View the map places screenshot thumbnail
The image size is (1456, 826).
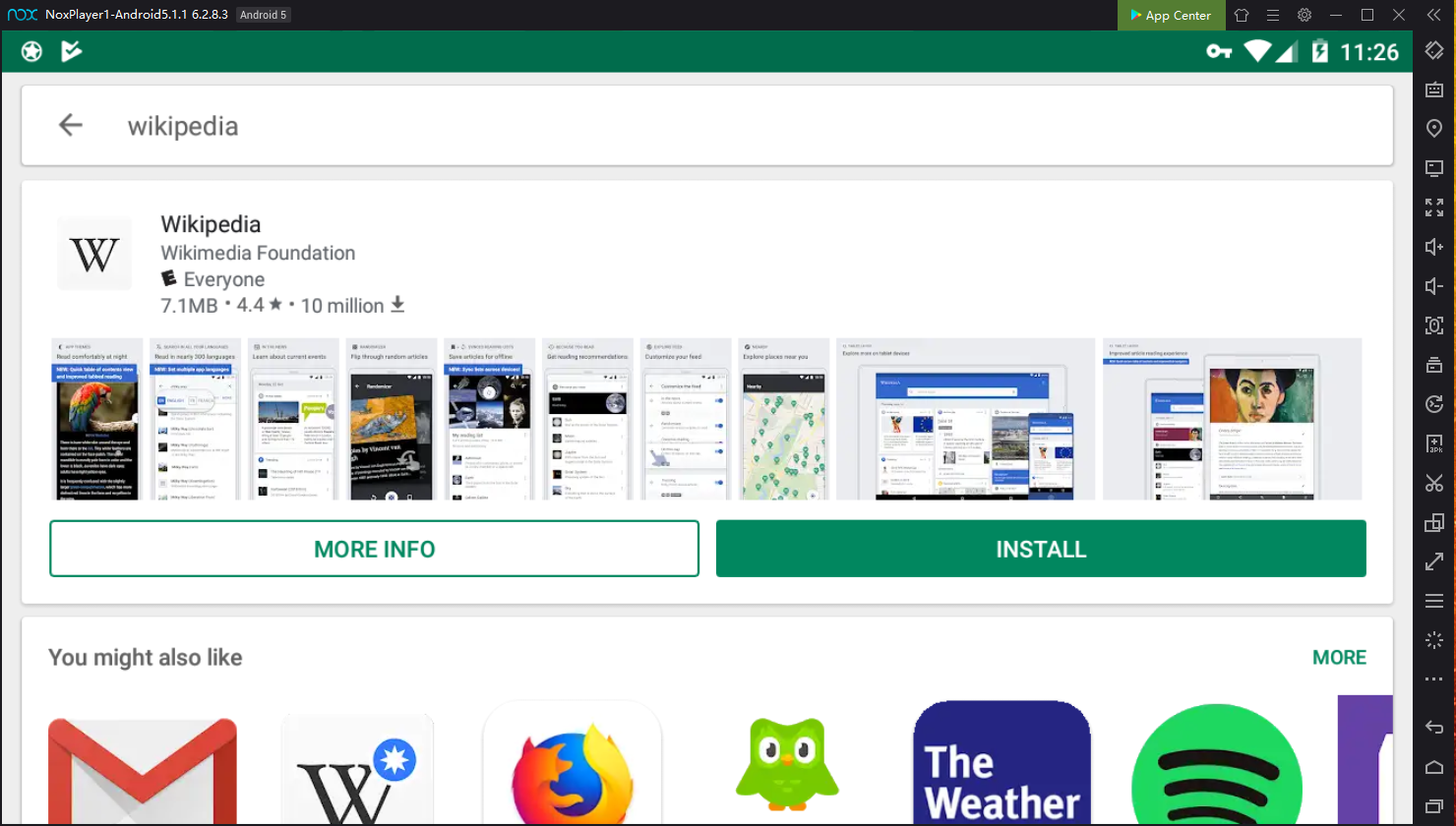coord(784,419)
